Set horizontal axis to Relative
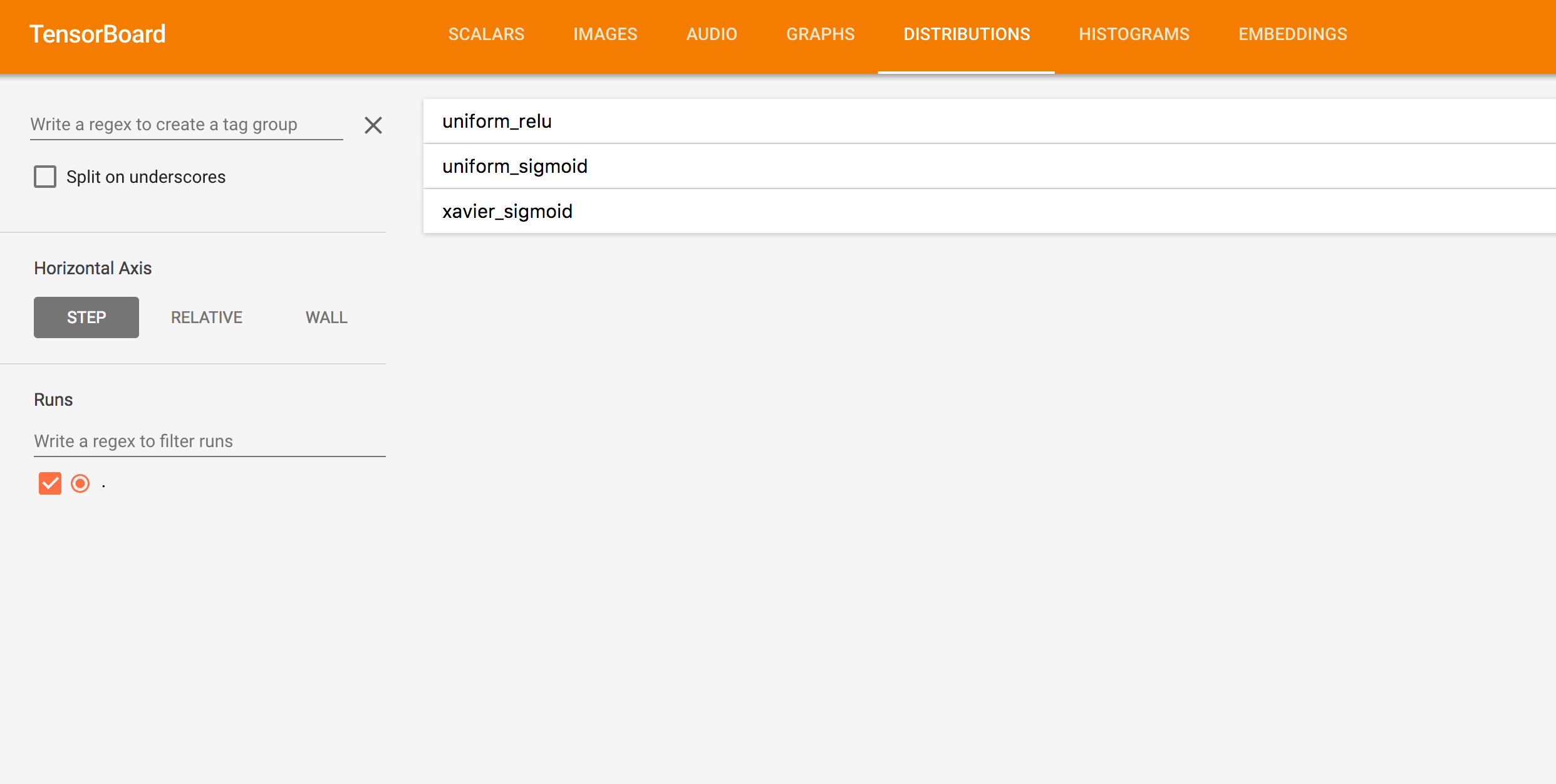 (x=207, y=317)
